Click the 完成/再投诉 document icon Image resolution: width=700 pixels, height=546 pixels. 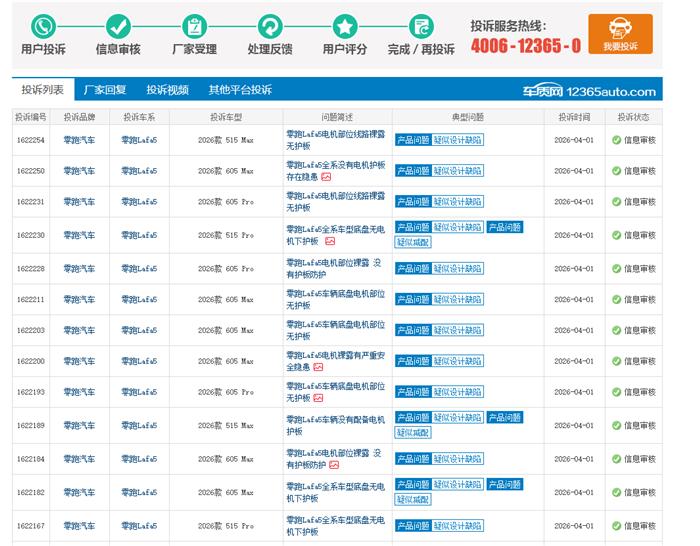coord(421,26)
